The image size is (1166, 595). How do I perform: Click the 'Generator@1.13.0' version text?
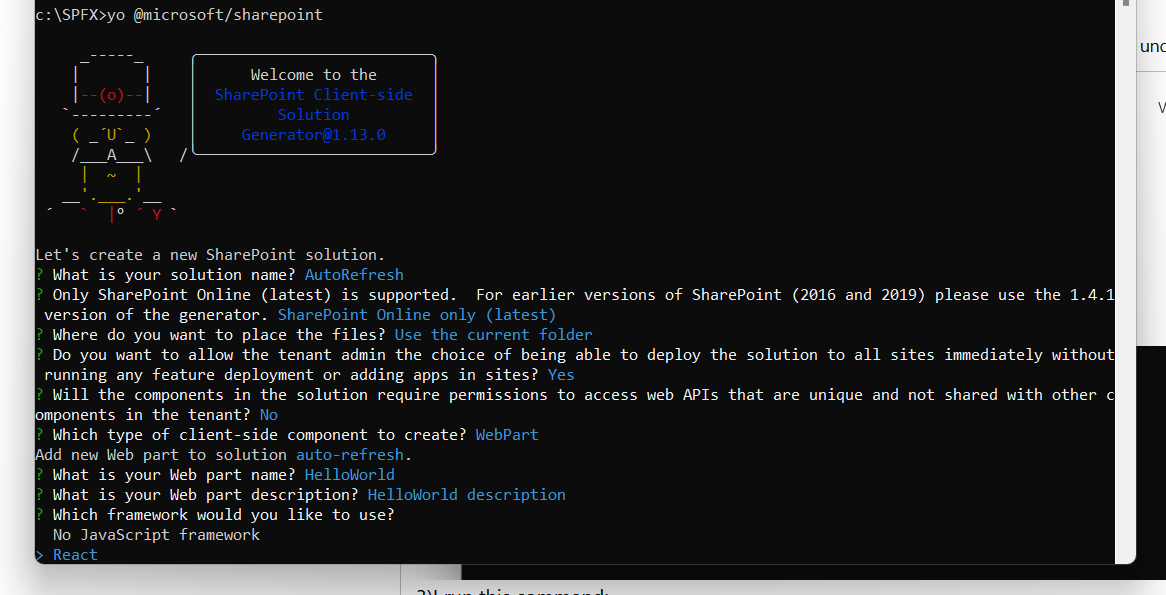[313, 135]
